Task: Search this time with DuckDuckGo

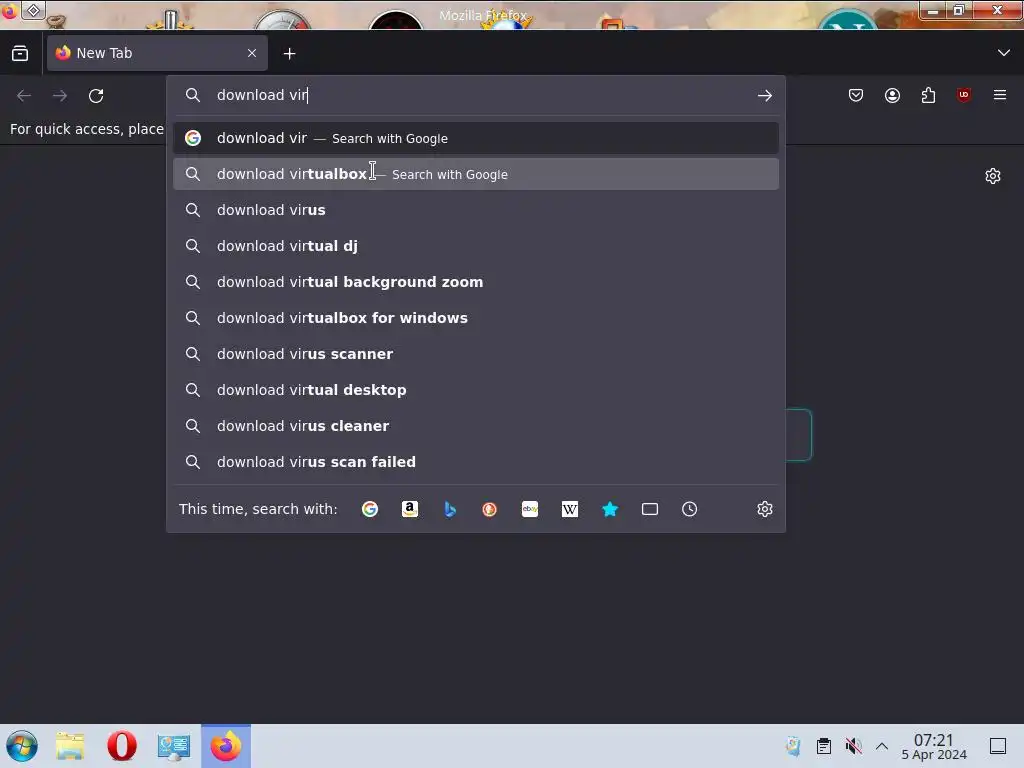Action: 490,509
